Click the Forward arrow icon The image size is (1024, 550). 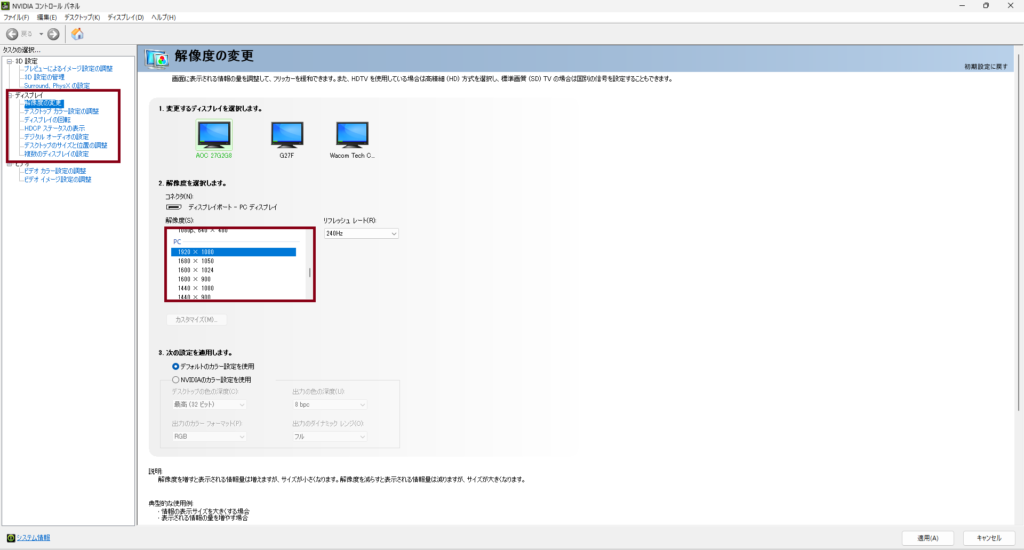click(54, 34)
